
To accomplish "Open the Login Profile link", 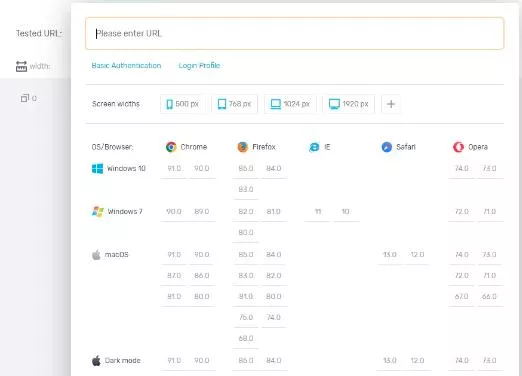I will click(x=199, y=65).
